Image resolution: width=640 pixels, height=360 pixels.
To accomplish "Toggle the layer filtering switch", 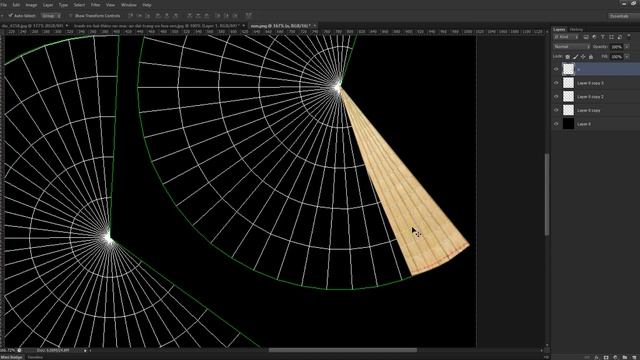I will coord(629,36).
